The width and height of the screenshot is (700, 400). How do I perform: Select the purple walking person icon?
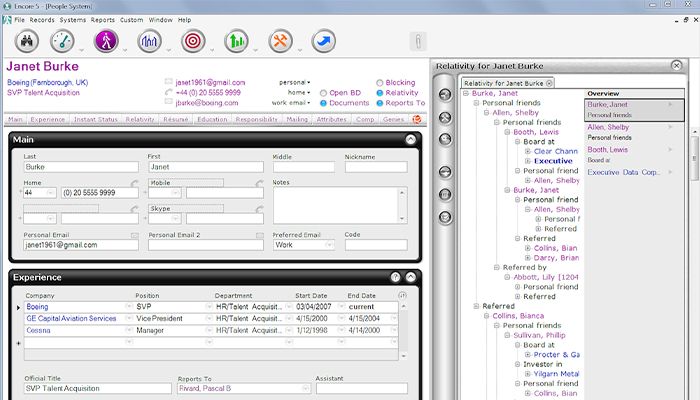[x=106, y=41]
